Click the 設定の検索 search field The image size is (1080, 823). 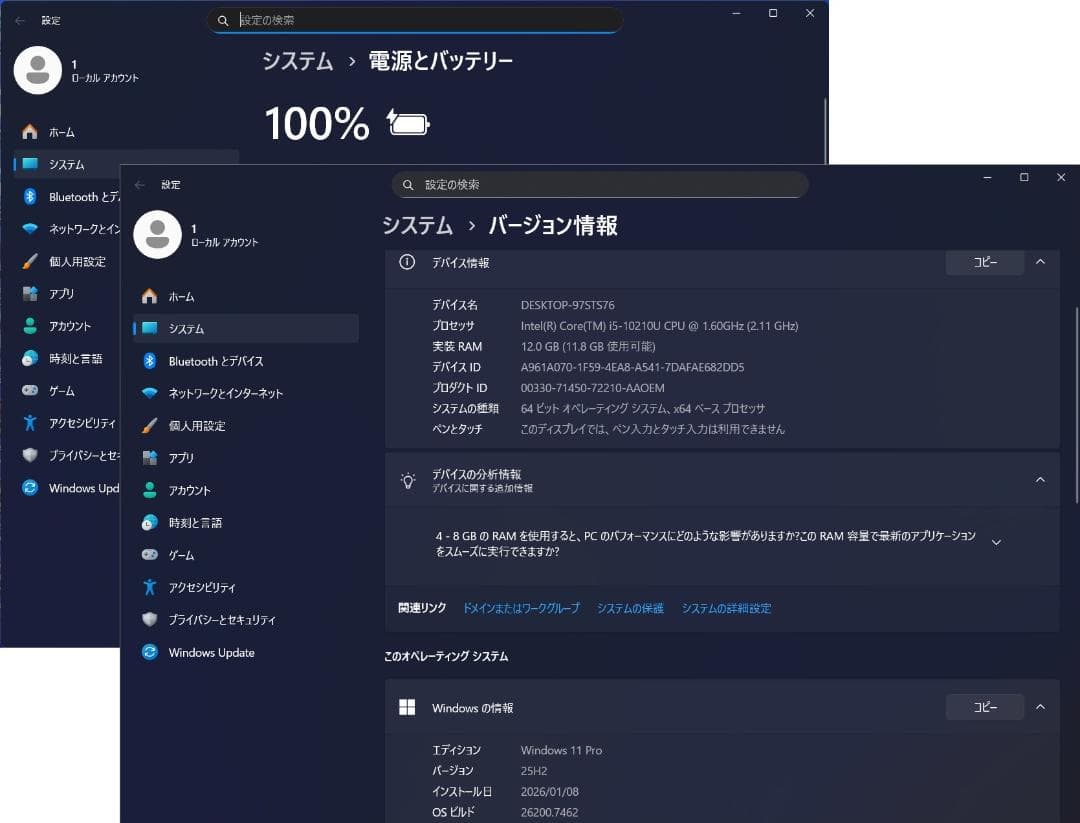tap(600, 184)
